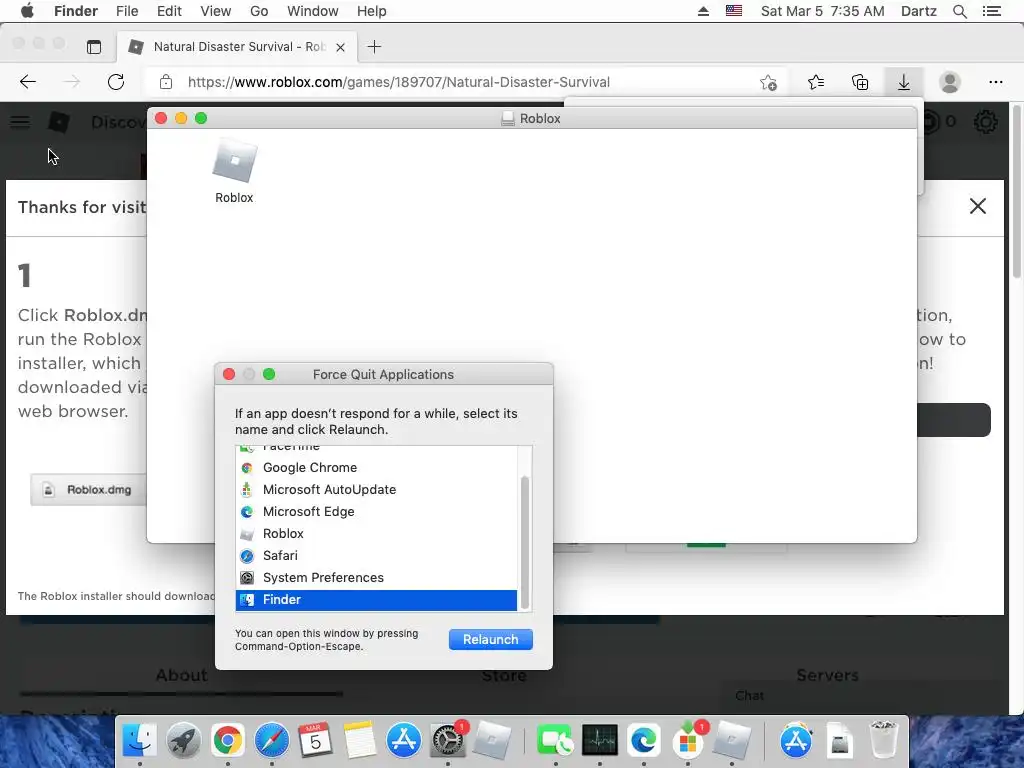Viewport: 1024px width, 768px height.
Task: Select the Natural Disaster Survival tab
Action: pyautogui.click(x=235, y=47)
